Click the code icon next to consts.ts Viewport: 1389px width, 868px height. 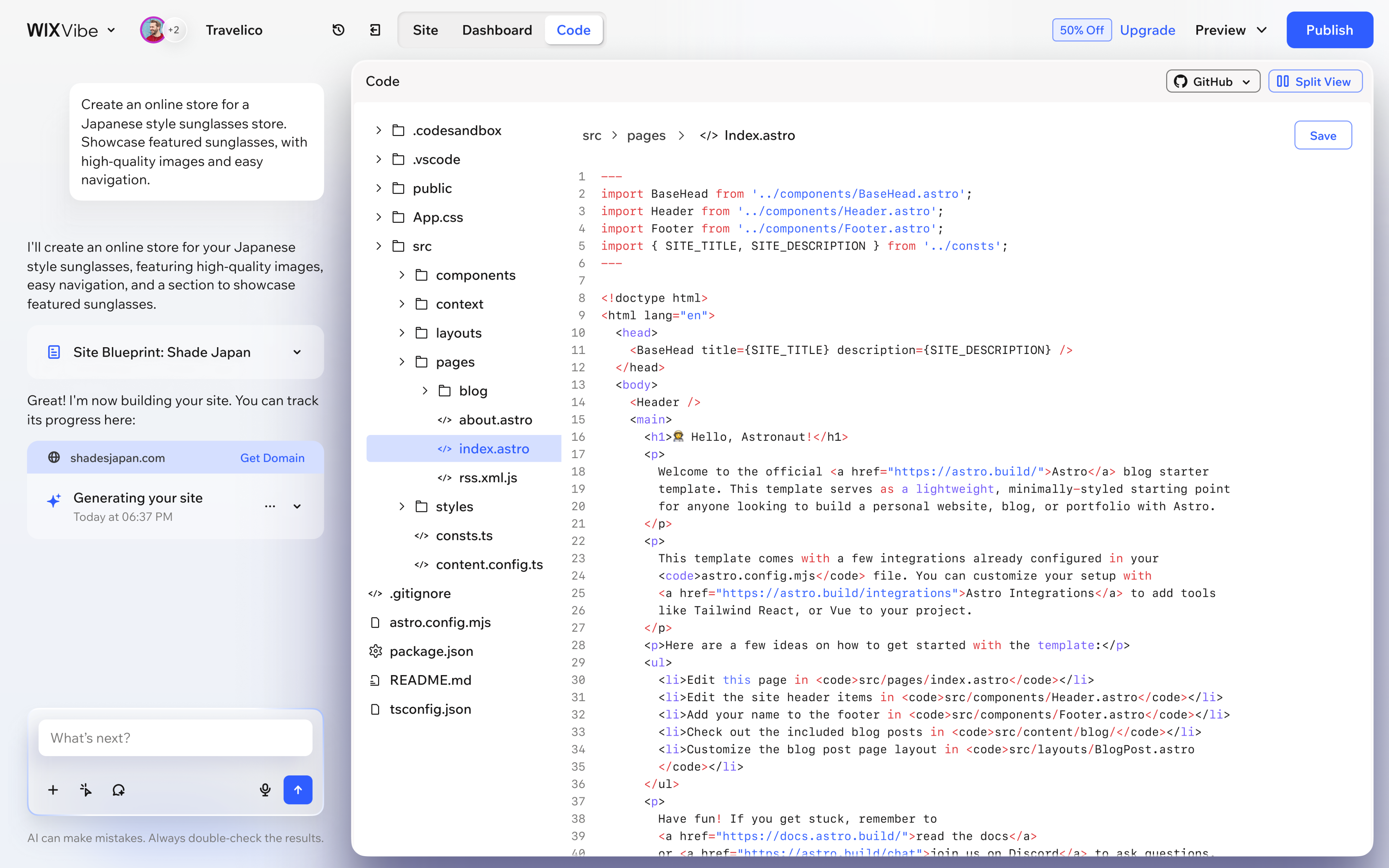pos(422,536)
